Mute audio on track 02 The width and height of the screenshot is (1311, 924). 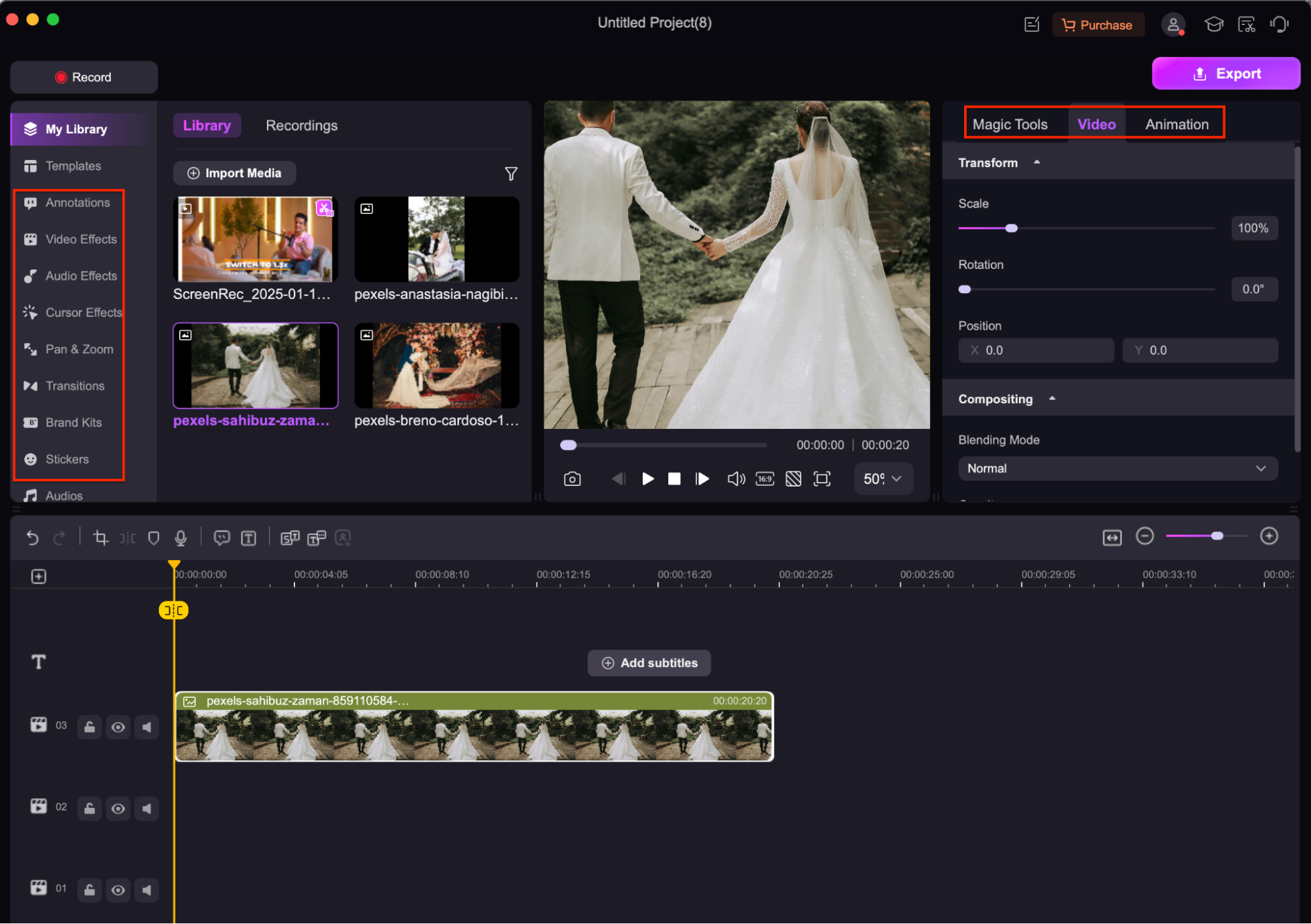(x=147, y=809)
